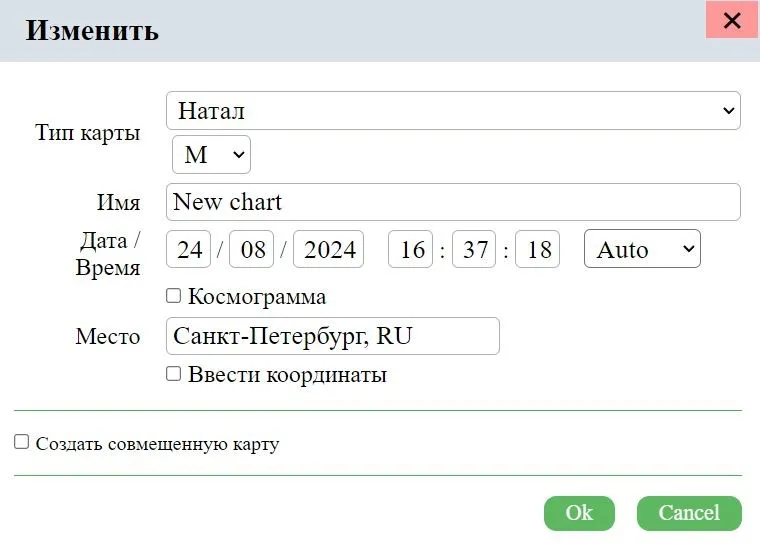Expand the M gender dropdown

tap(211, 155)
